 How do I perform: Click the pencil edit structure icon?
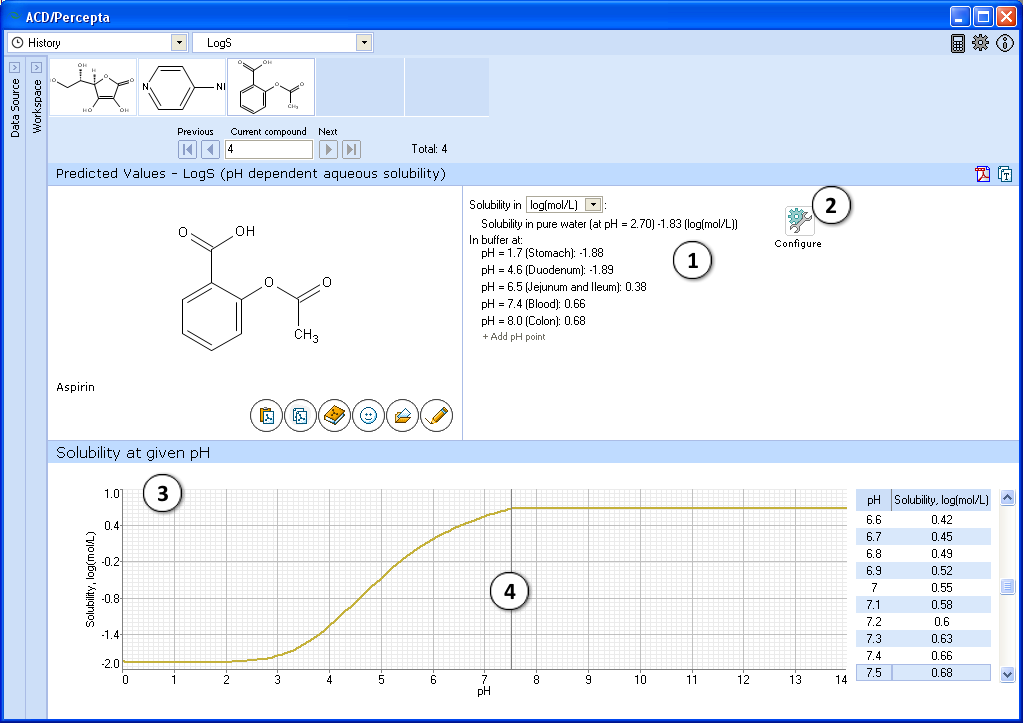point(436,416)
